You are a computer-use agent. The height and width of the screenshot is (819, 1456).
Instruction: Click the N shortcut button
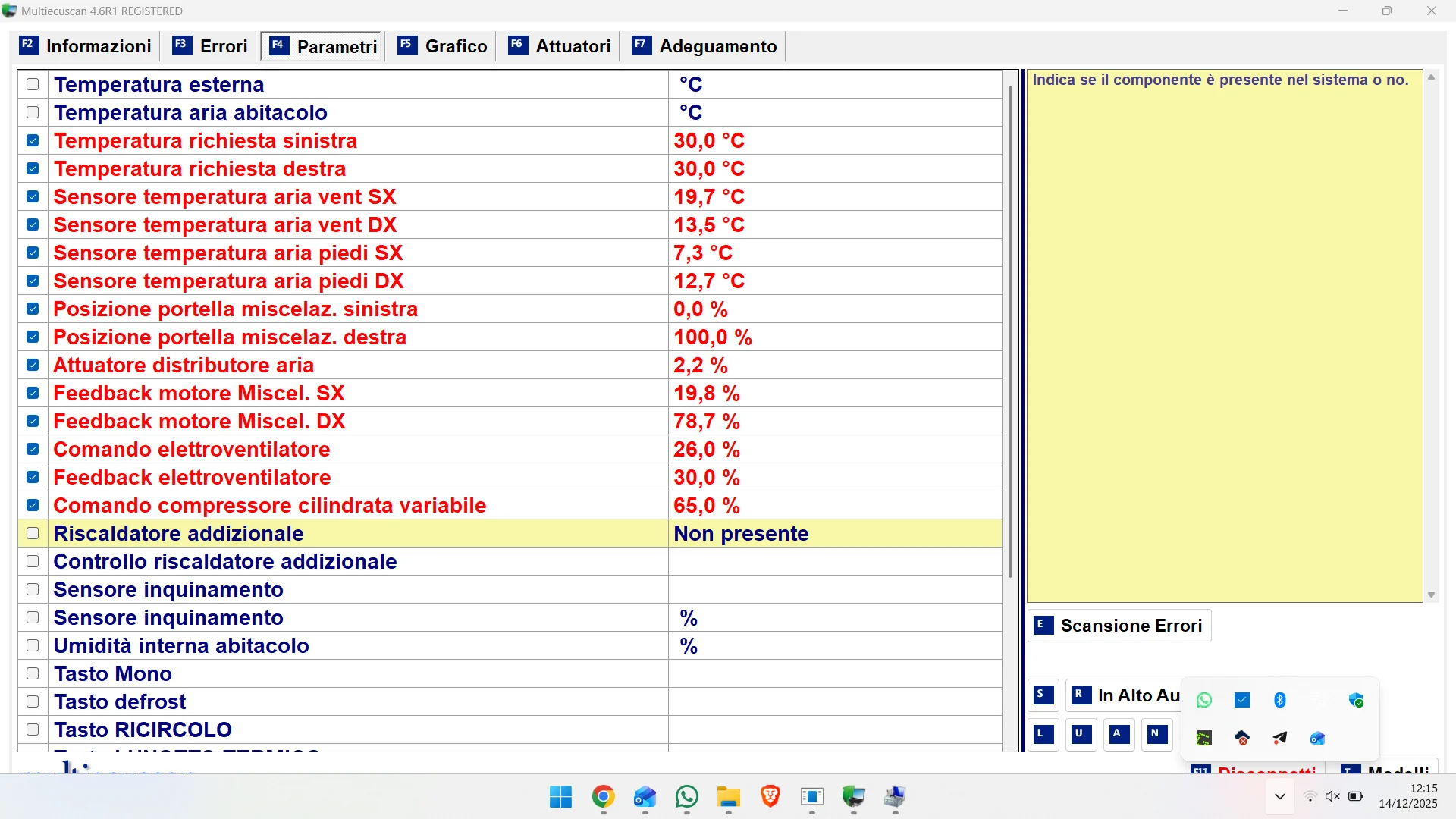[1157, 734]
